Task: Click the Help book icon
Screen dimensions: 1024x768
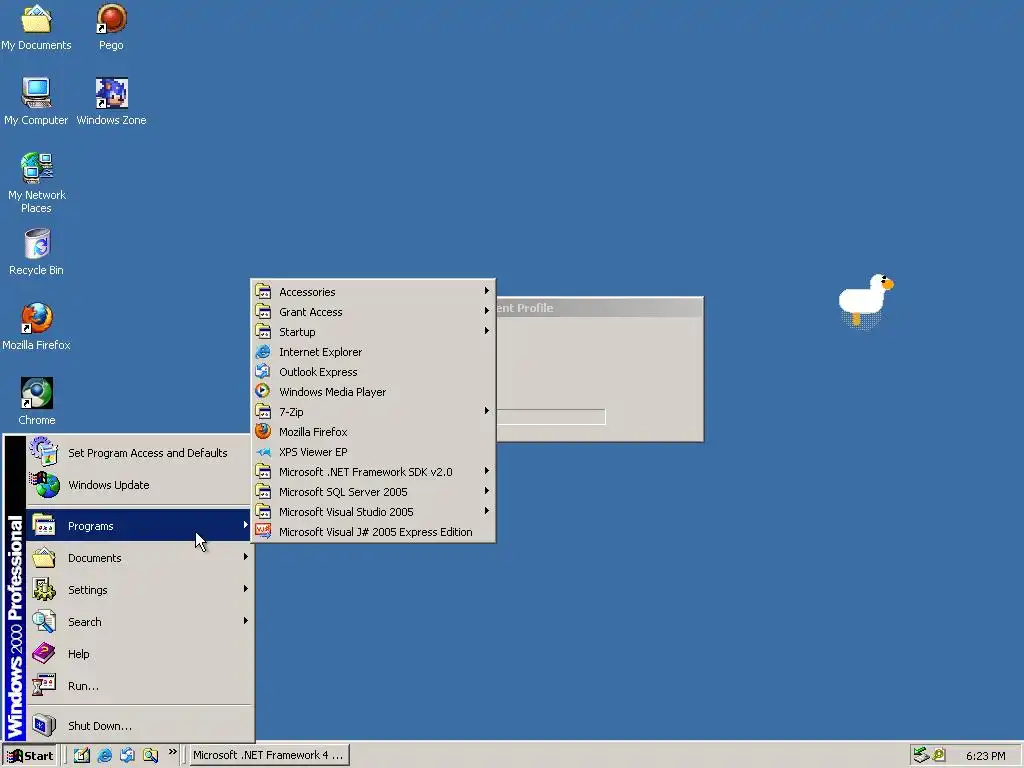Action: pyautogui.click(x=44, y=653)
